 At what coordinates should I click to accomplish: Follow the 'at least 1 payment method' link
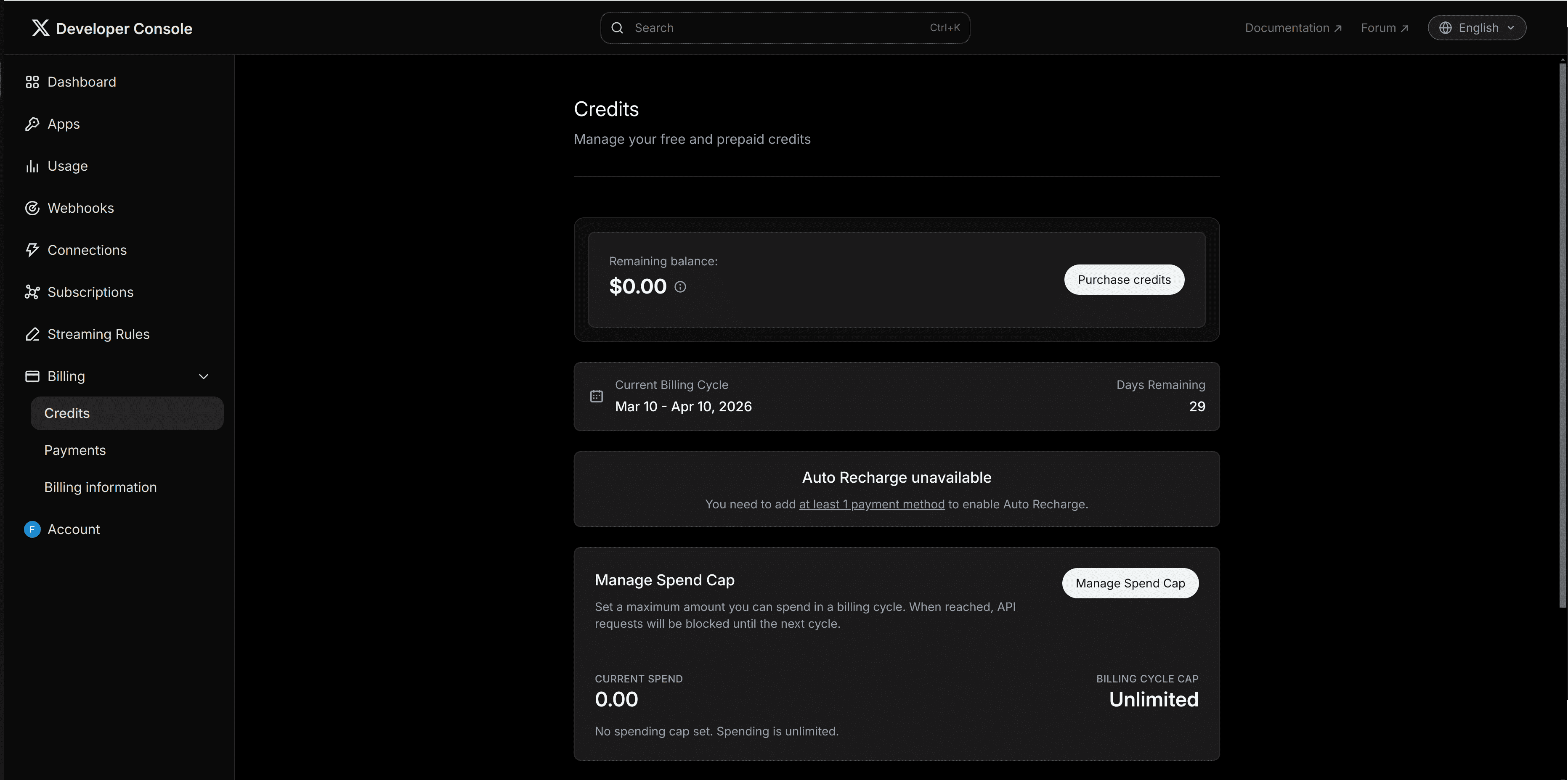872,505
